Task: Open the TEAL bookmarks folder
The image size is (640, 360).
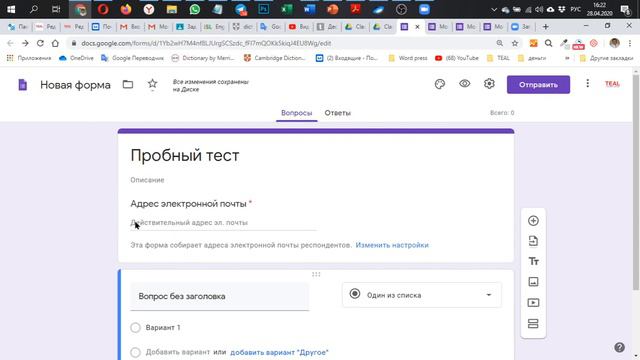Action: click(x=498, y=58)
